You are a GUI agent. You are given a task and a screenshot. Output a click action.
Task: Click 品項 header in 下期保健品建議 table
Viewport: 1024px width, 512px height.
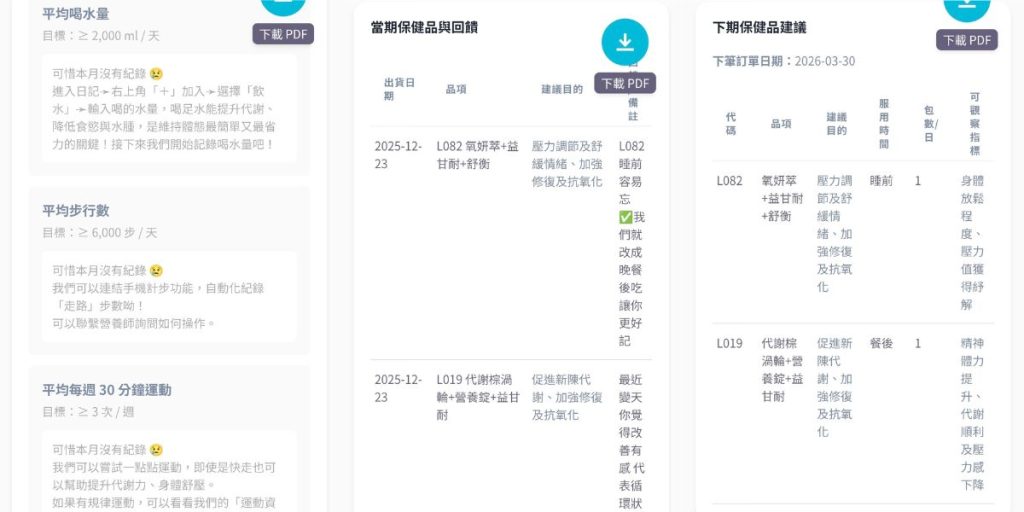(781, 123)
